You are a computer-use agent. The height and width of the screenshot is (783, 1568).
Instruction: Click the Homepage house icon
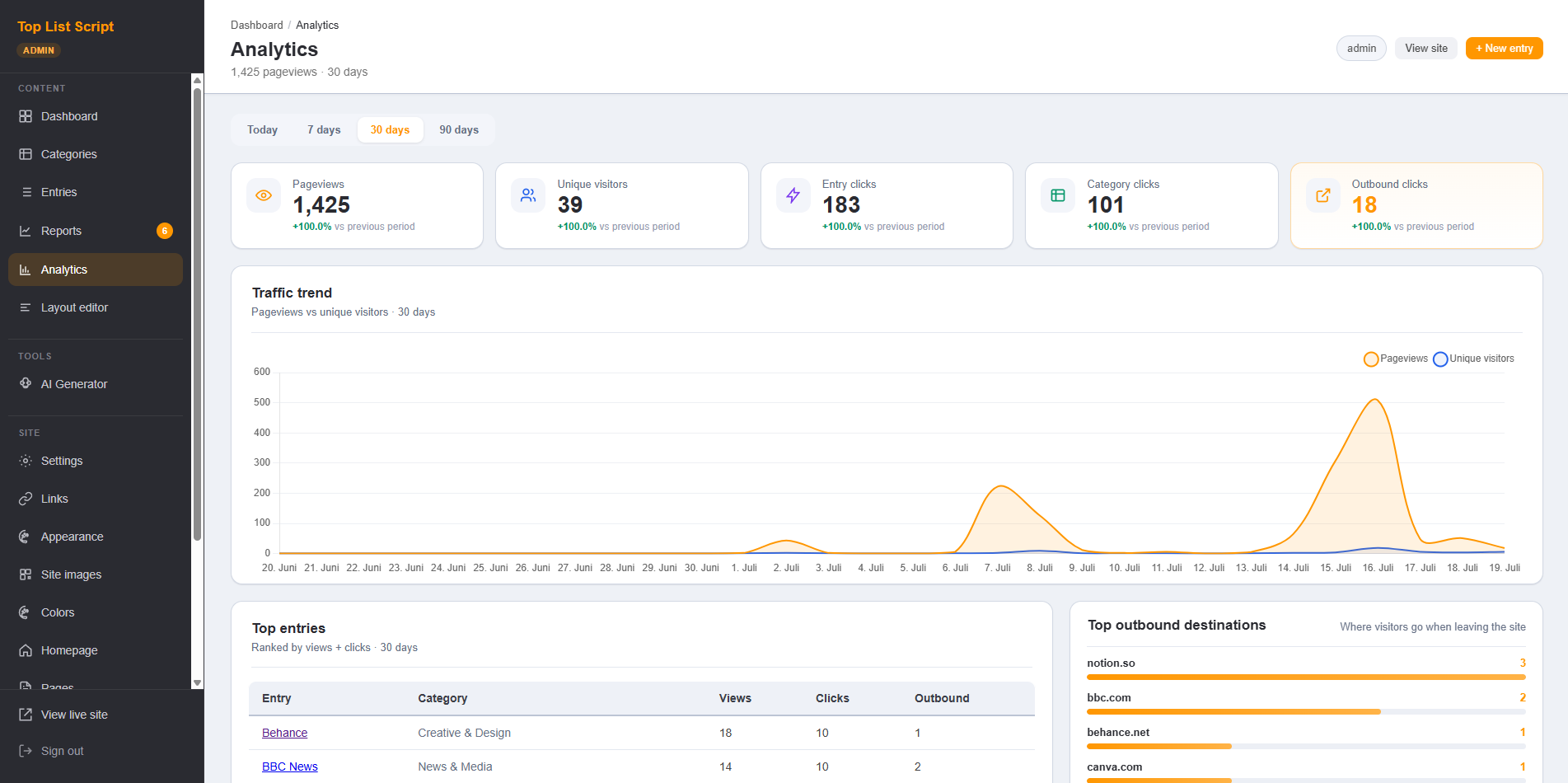coord(26,650)
